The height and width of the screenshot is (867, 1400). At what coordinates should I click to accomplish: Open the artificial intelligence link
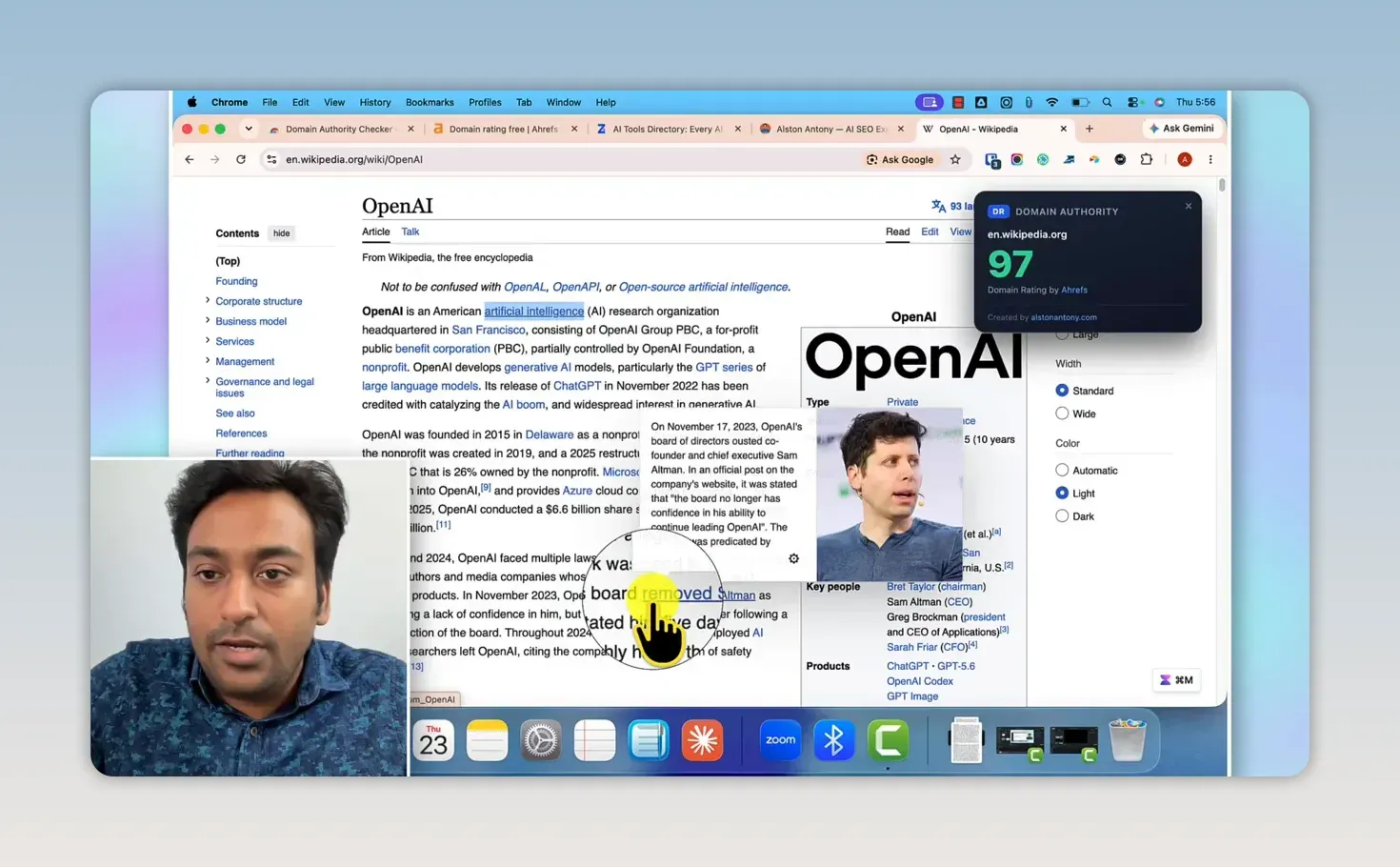click(533, 312)
